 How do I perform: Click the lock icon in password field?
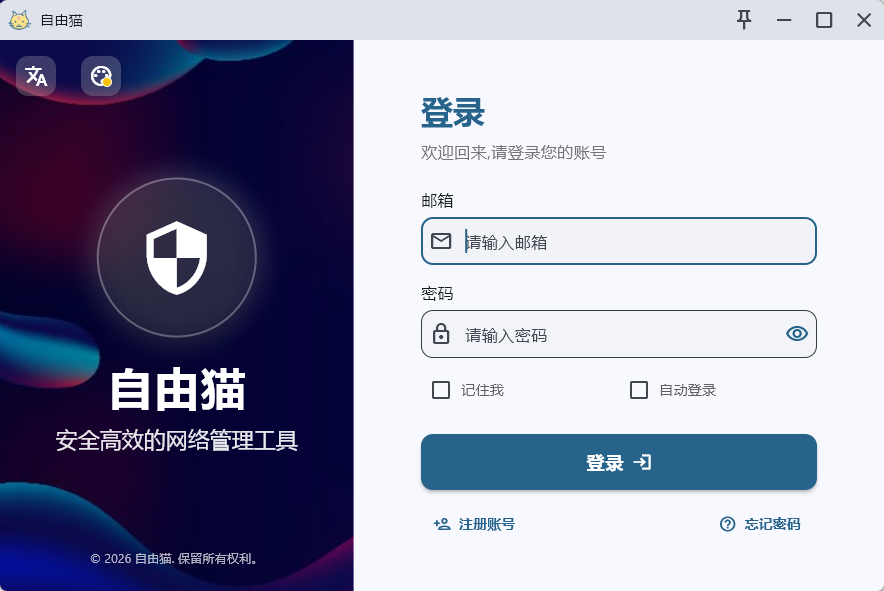(x=441, y=334)
